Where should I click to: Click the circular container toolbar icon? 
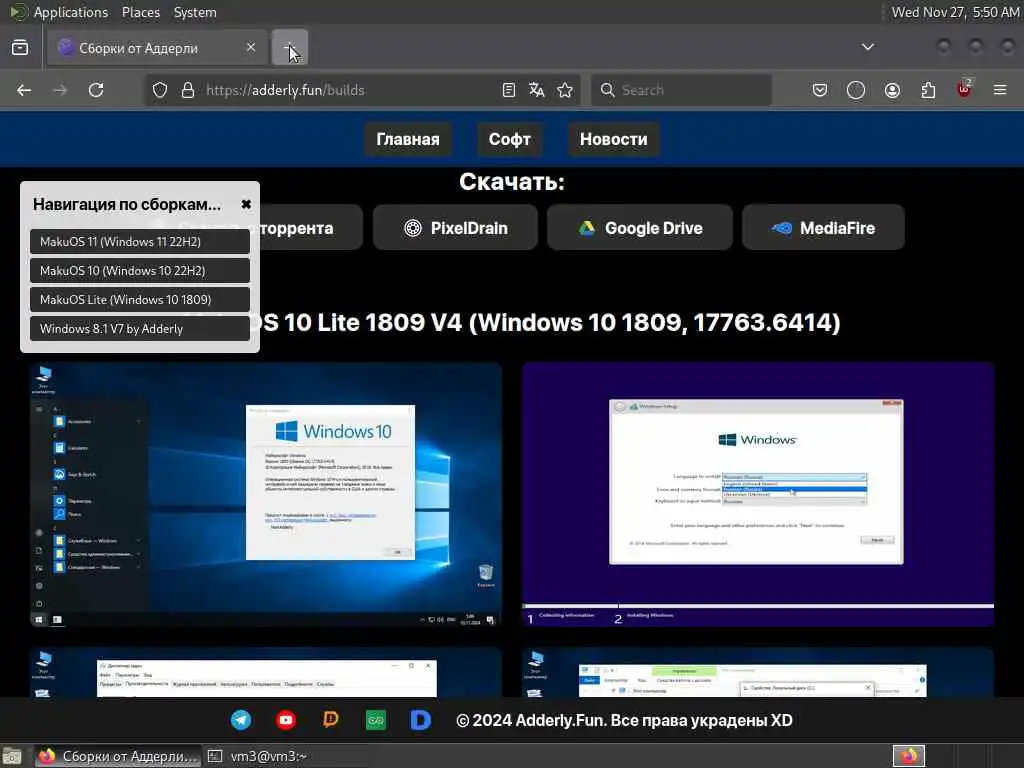(856, 90)
